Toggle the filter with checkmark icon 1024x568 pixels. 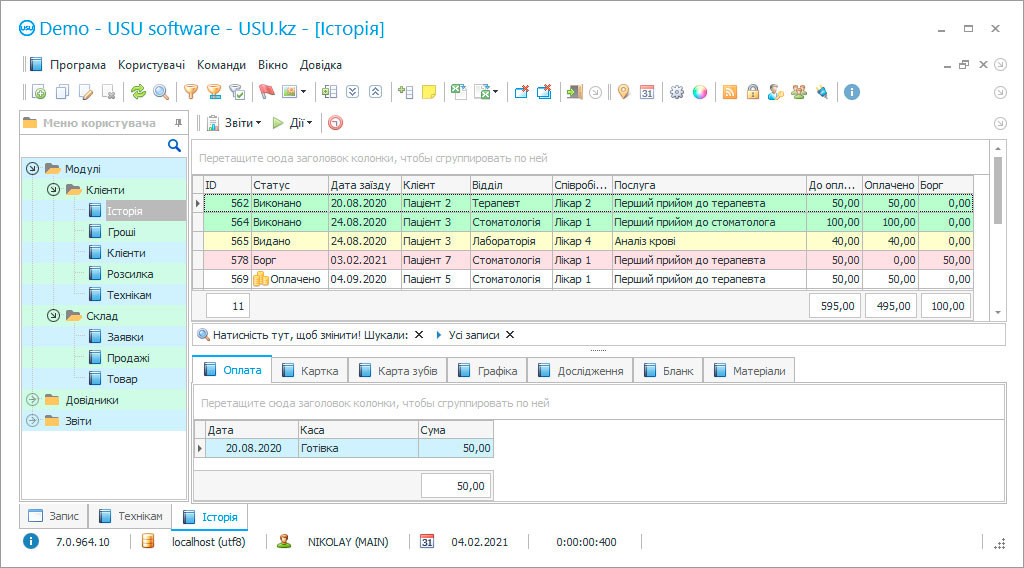237,92
